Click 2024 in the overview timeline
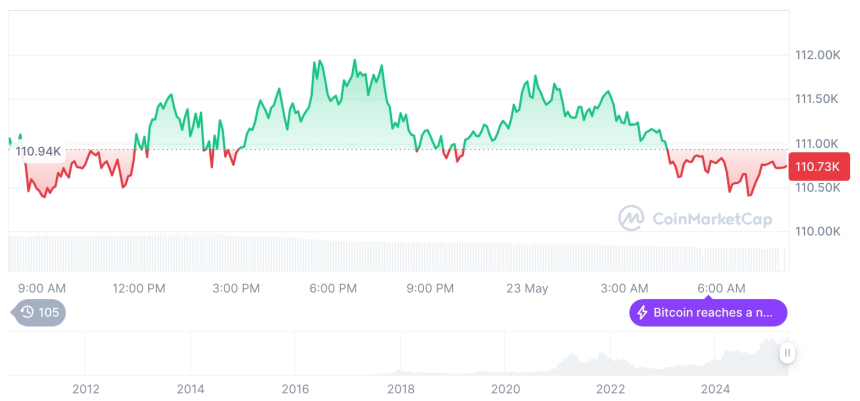The width and height of the screenshot is (860, 401). pyautogui.click(x=715, y=388)
